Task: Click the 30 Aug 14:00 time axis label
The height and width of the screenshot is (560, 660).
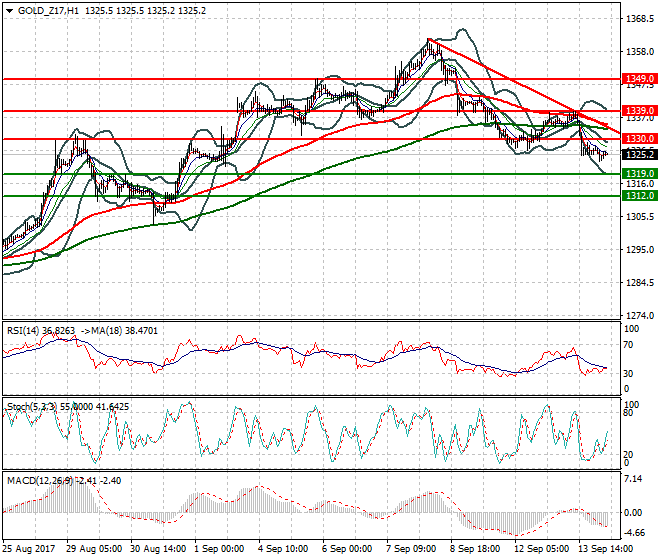Action: [158, 549]
